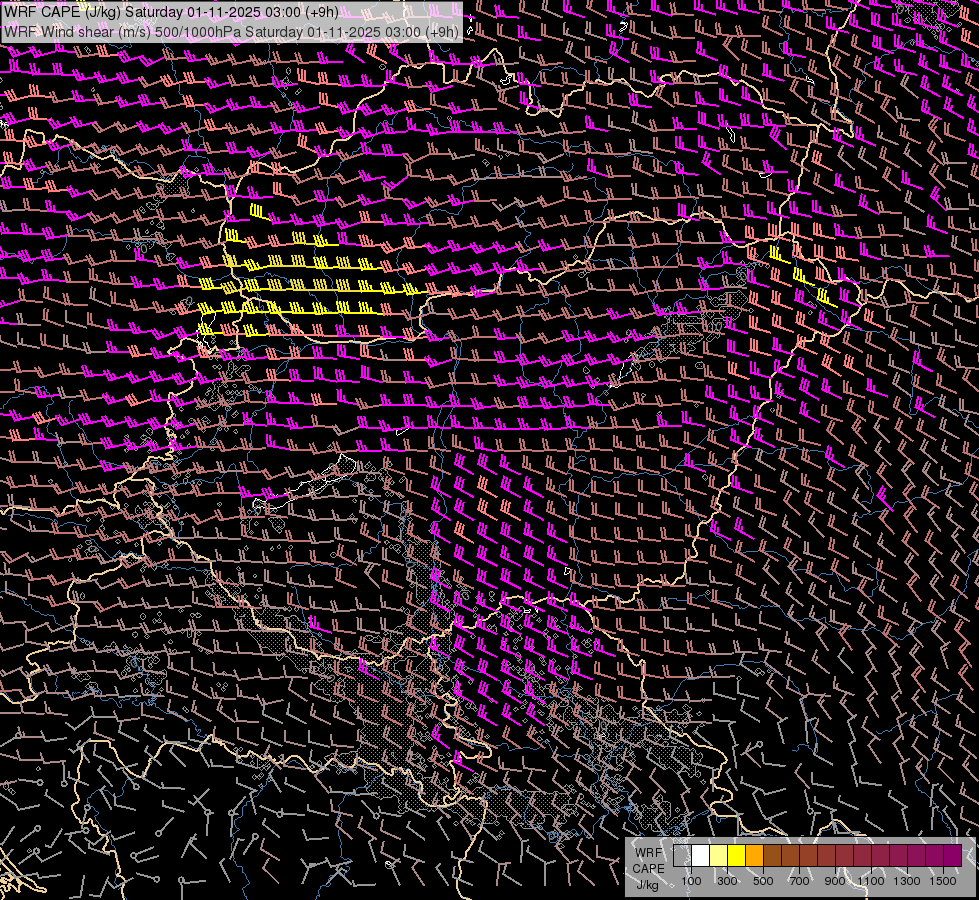
Task: Click the legend value 700
Action: (x=799, y=881)
